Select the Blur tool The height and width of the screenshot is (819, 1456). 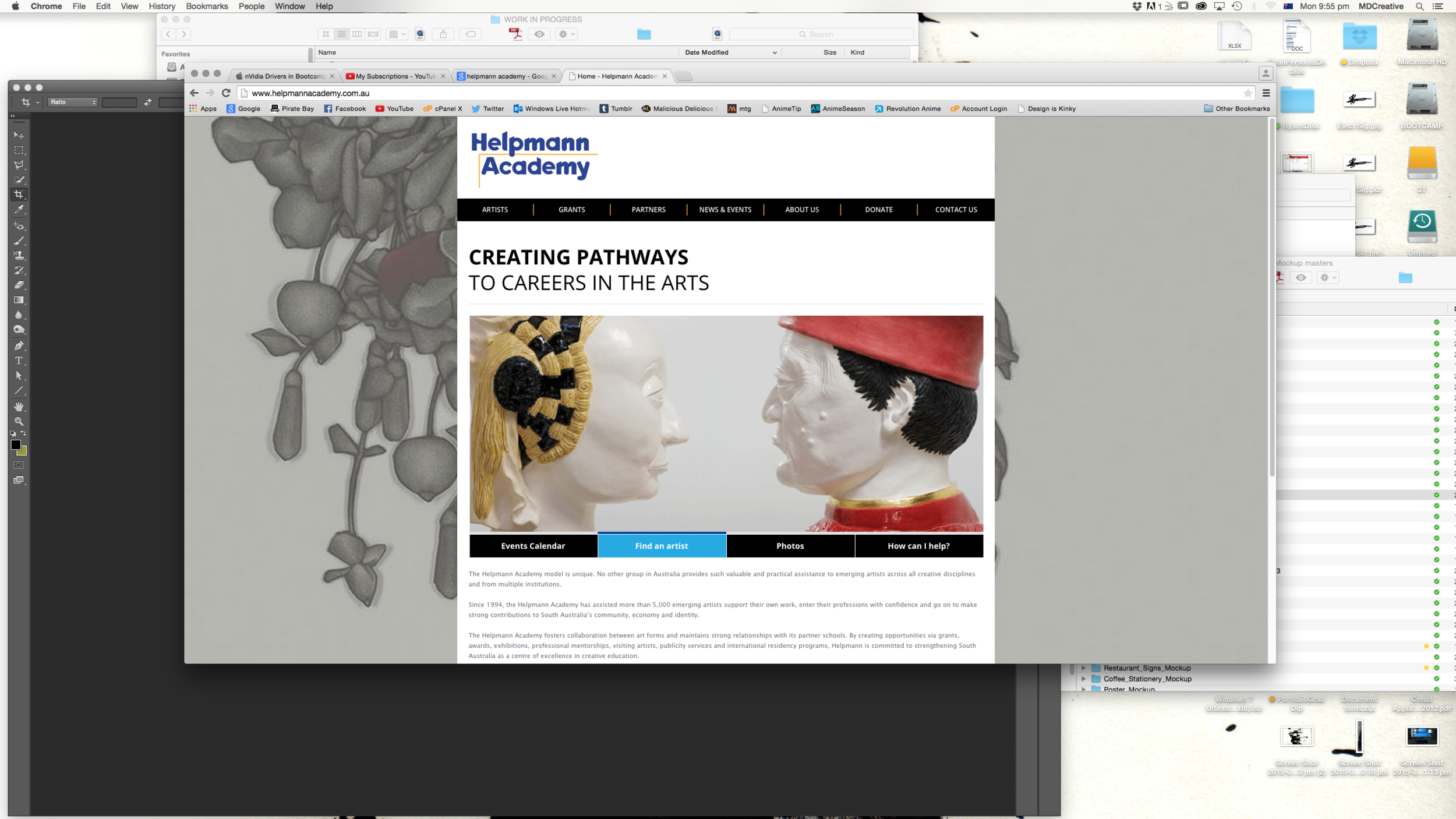19,315
